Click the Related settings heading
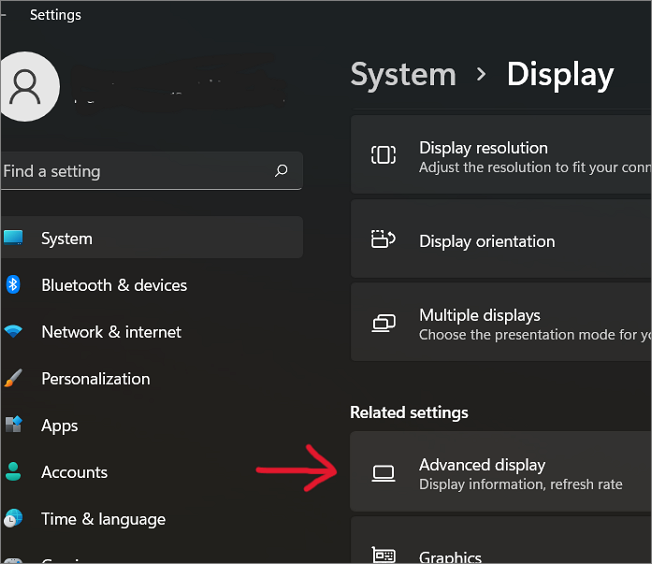Screen dimensions: 652x564 point(409,412)
